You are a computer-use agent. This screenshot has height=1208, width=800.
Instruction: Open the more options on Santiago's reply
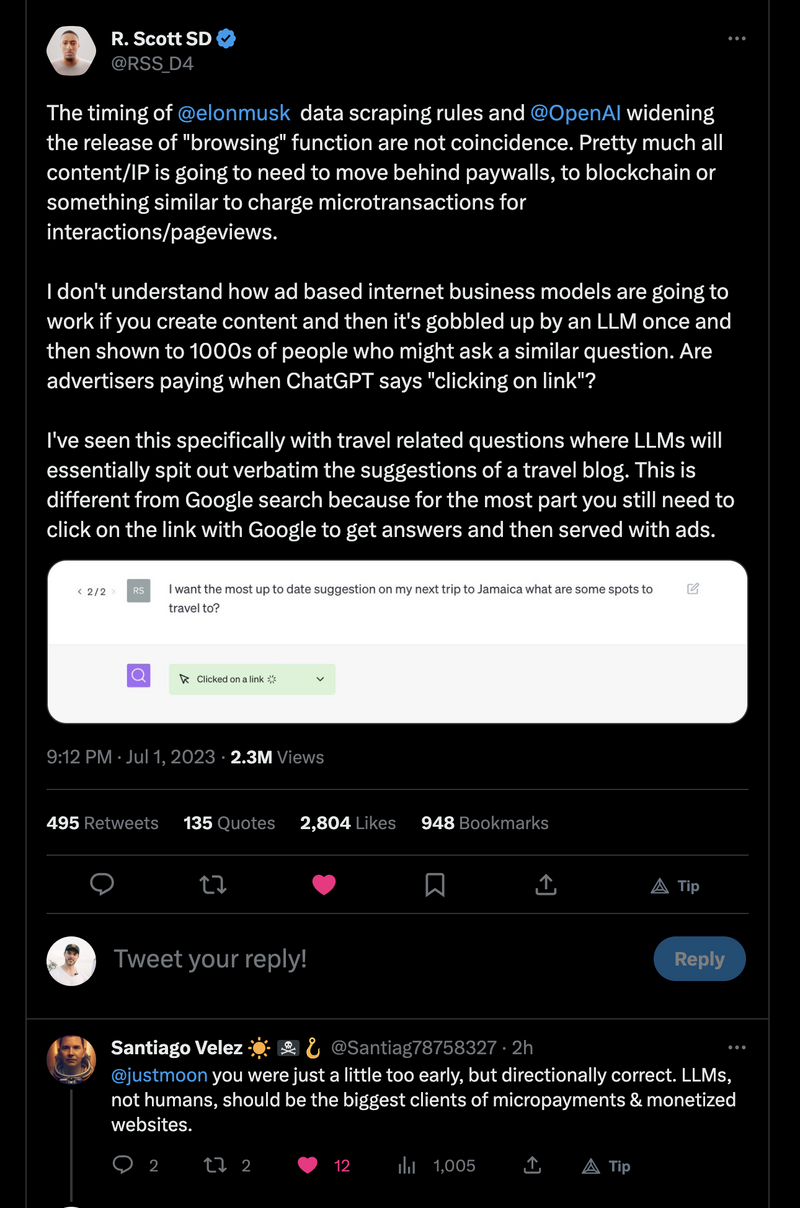737,1047
